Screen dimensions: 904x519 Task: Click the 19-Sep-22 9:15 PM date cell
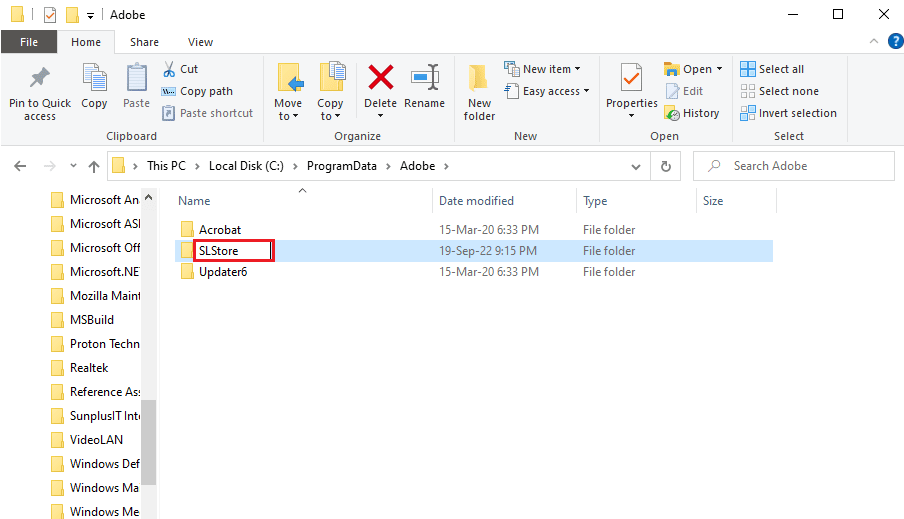point(488,251)
